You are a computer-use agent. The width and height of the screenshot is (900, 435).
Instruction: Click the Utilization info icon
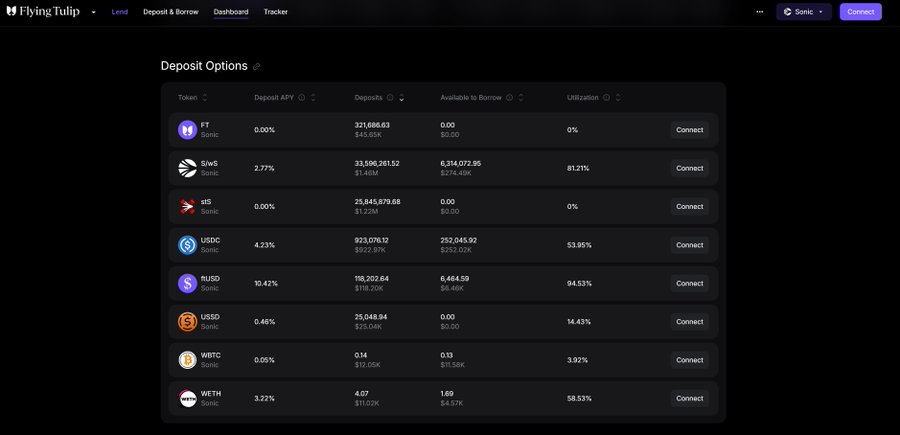click(x=606, y=98)
